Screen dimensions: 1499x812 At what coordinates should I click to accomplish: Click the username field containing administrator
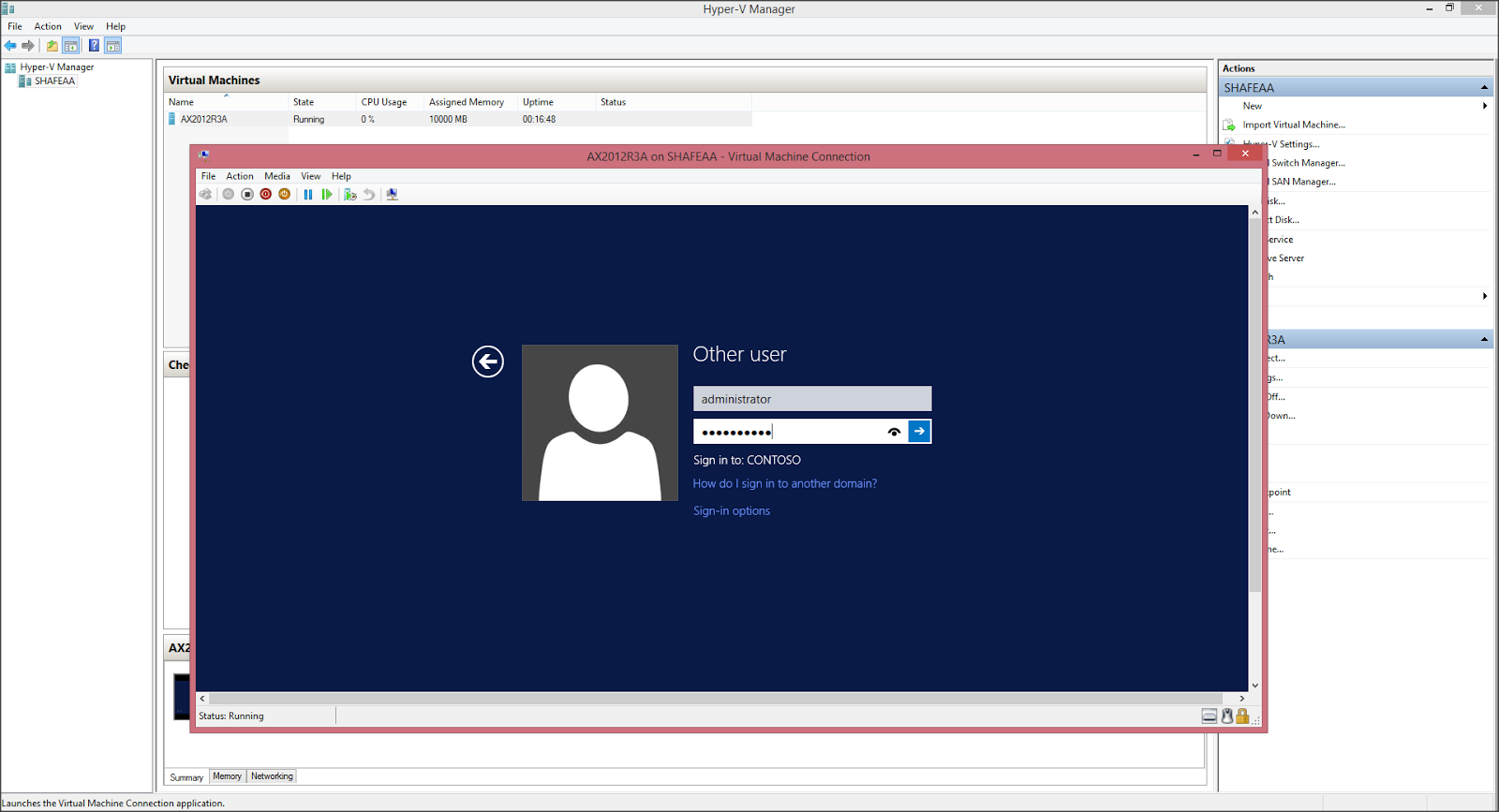(x=812, y=399)
